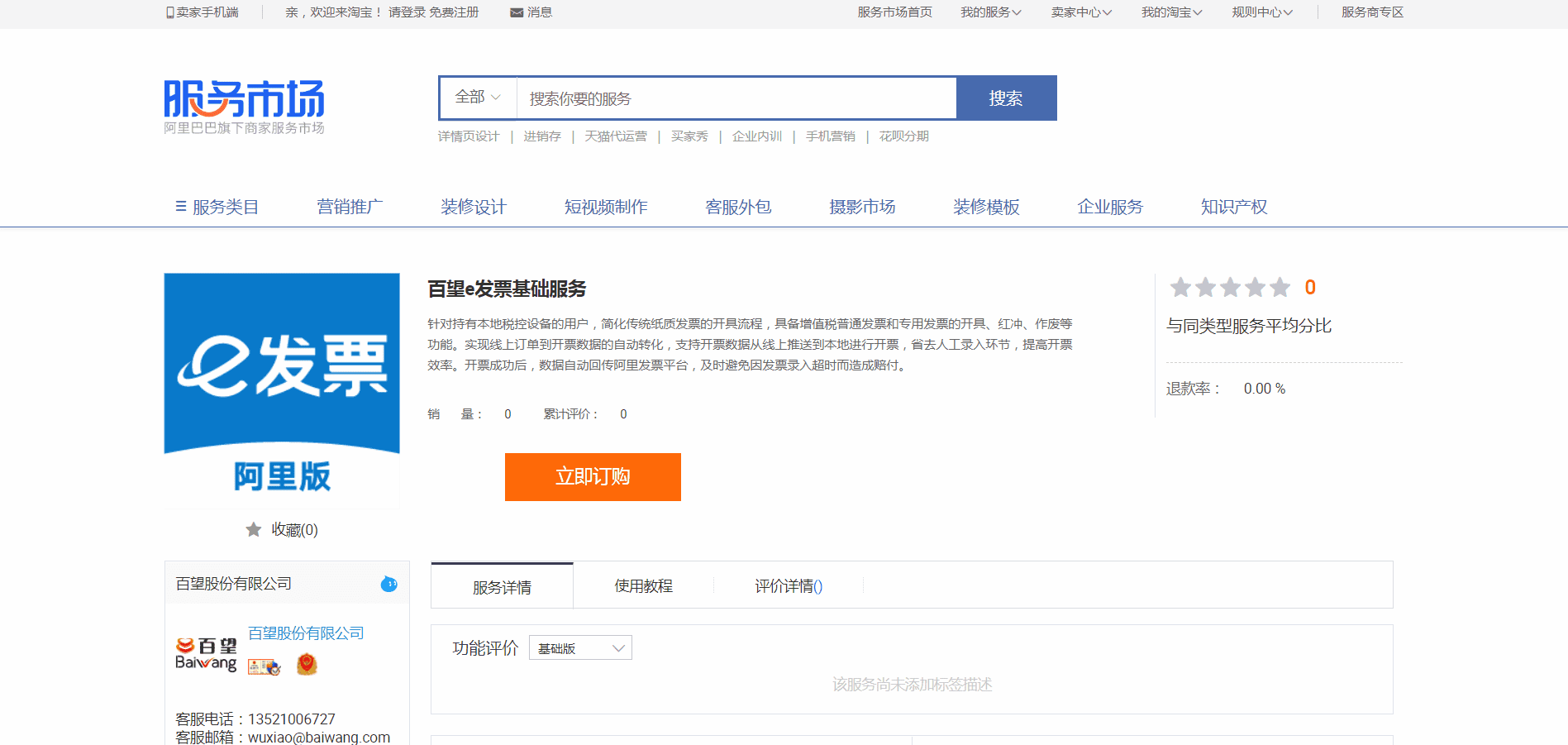
Task: Switch to the 评价详情 tab
Action: coord(789,586)
